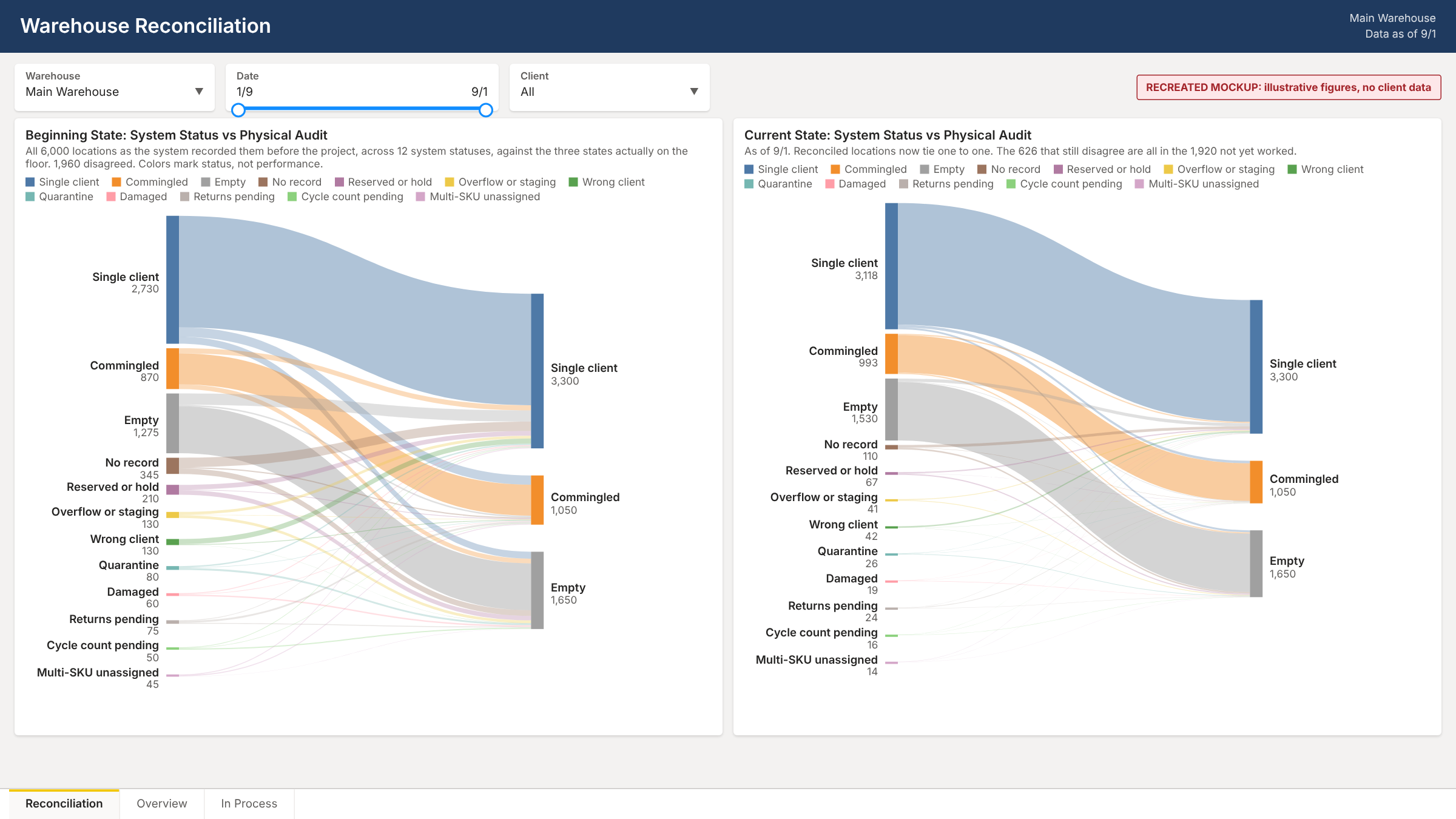Click the 'Warehouse Reconciliation' page title
Viewport: 1456px width, 819px height.
click(x=146, y=25)
